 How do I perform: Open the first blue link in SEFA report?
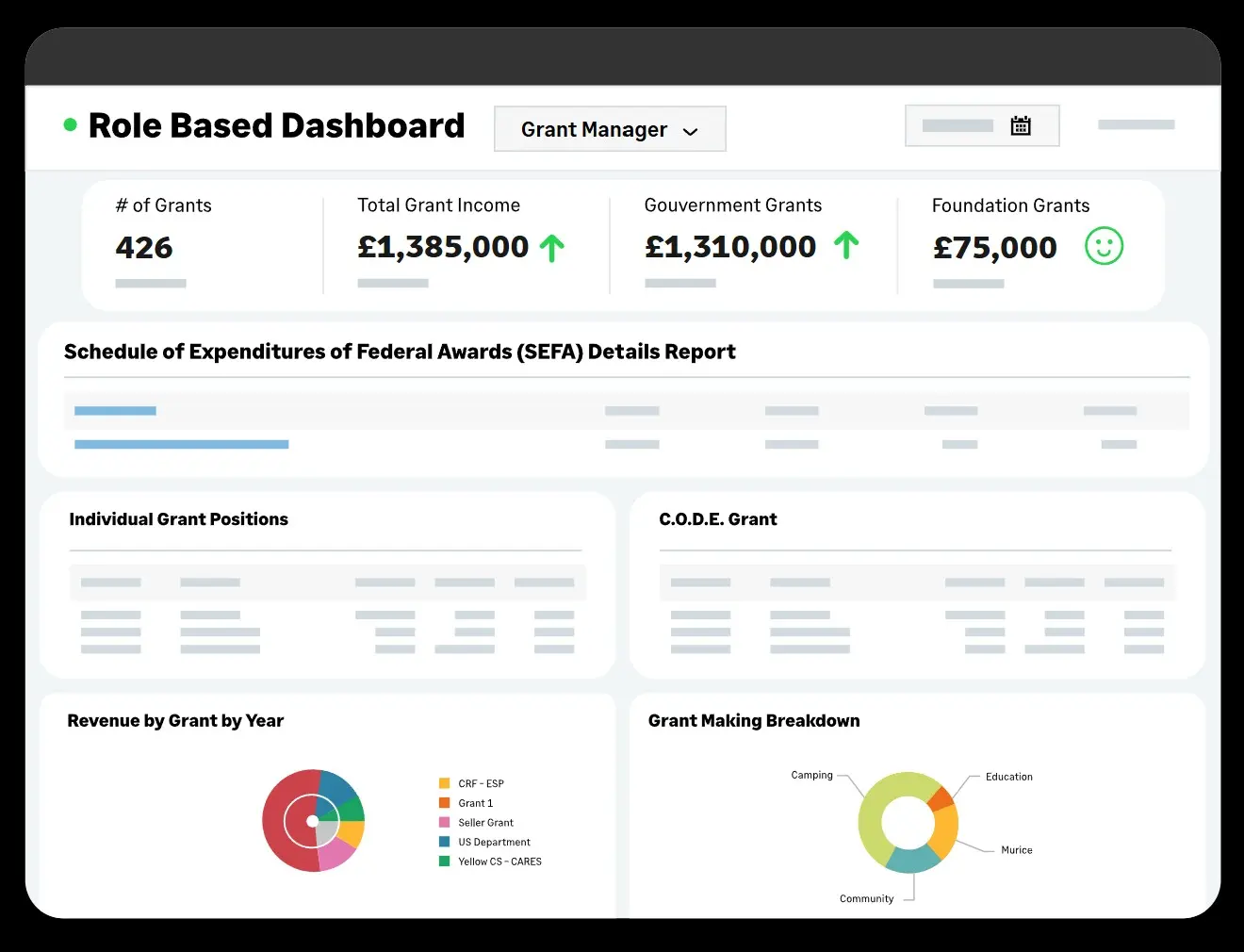click(115, 411)
